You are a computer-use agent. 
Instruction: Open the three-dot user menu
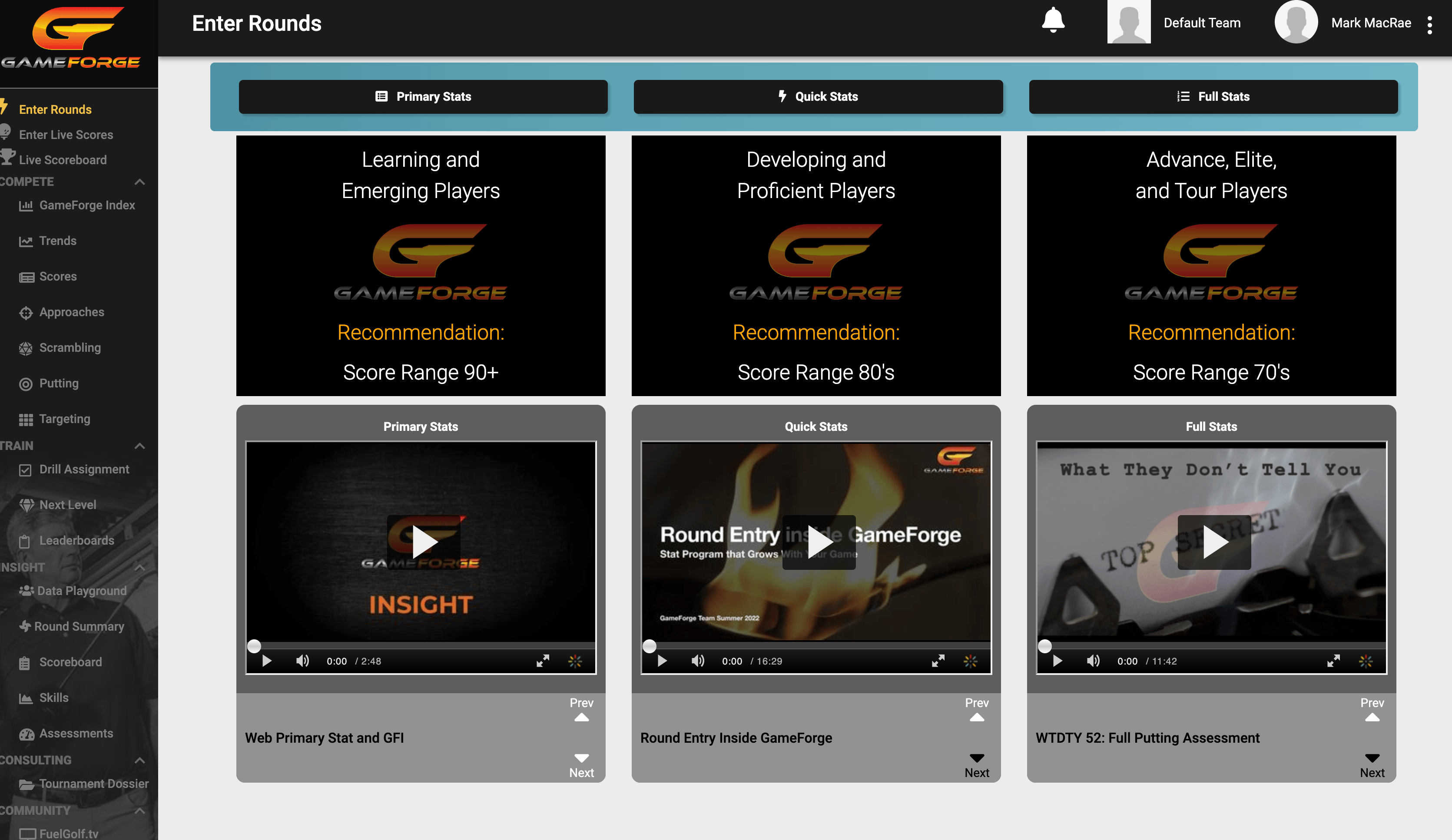1429,24
